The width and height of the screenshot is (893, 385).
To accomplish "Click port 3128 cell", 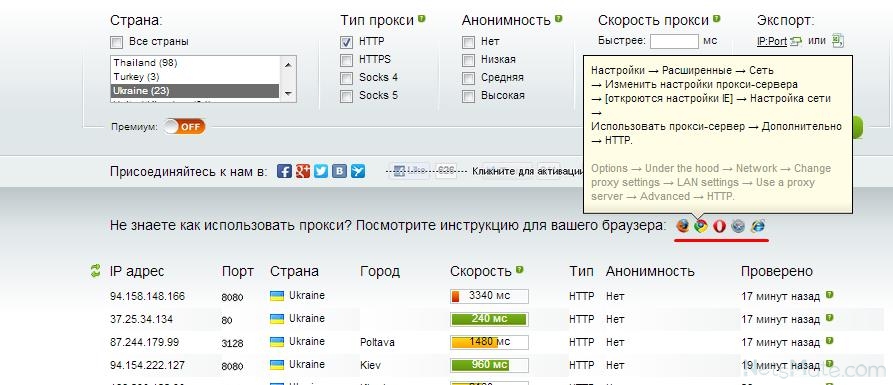I will point(232,343).
